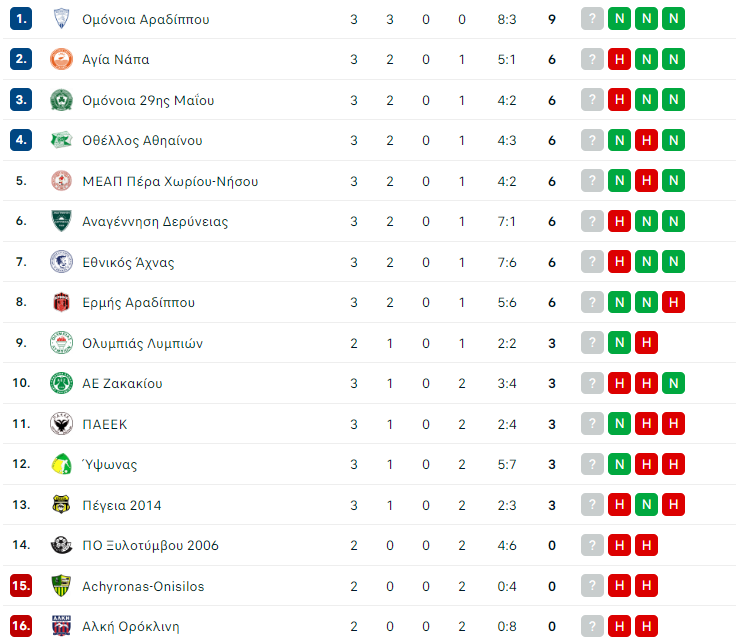The image size is (736, 643).
Task: Click the Οθέλλος Αθηαίνου team logo
Action: (x=61, y=140)
